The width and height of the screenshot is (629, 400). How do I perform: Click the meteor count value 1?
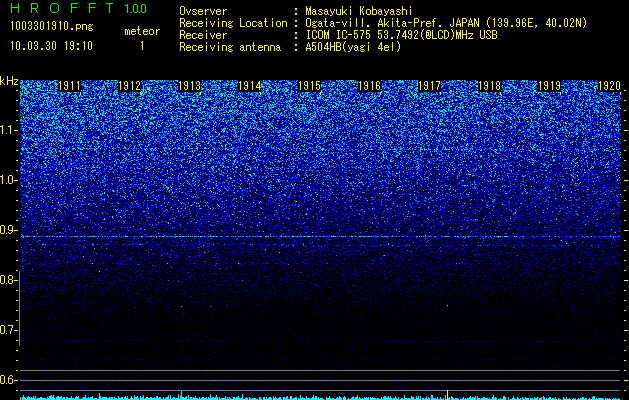pos(142,46)
